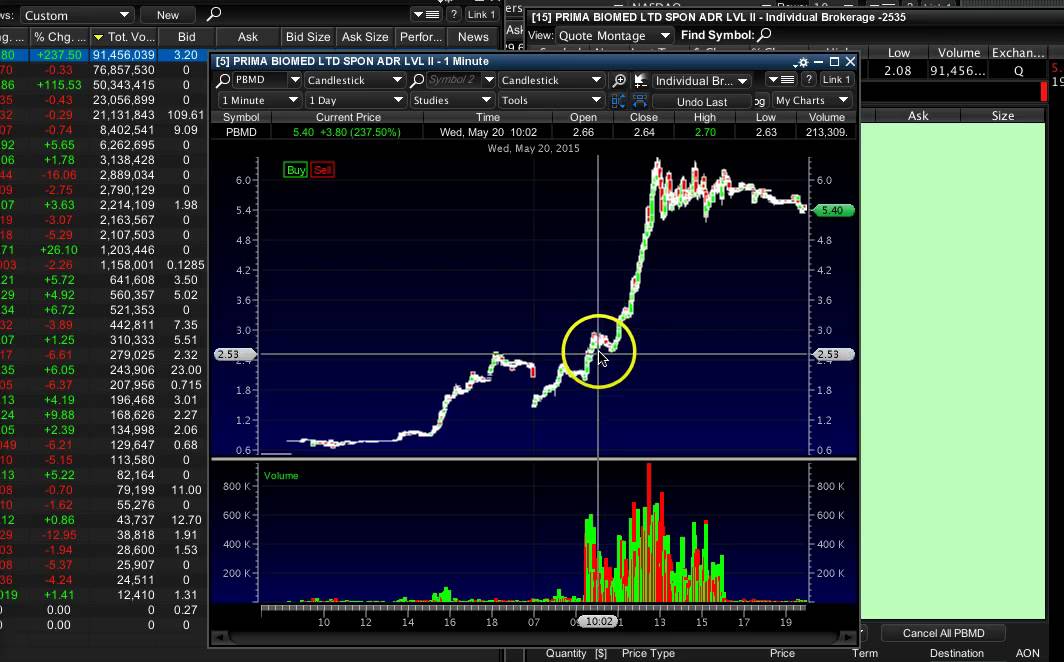
Task: Open the Tools dropdown menu
Action: 550,100
